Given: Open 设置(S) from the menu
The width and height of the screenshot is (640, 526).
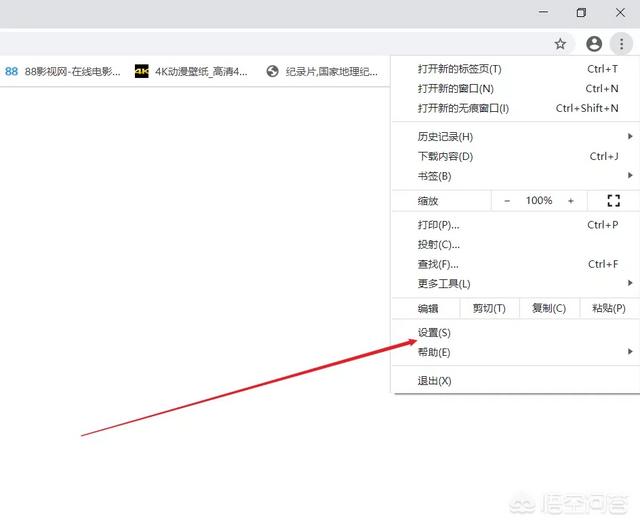Looking at the screenshot, I should (x=434, y=333).
